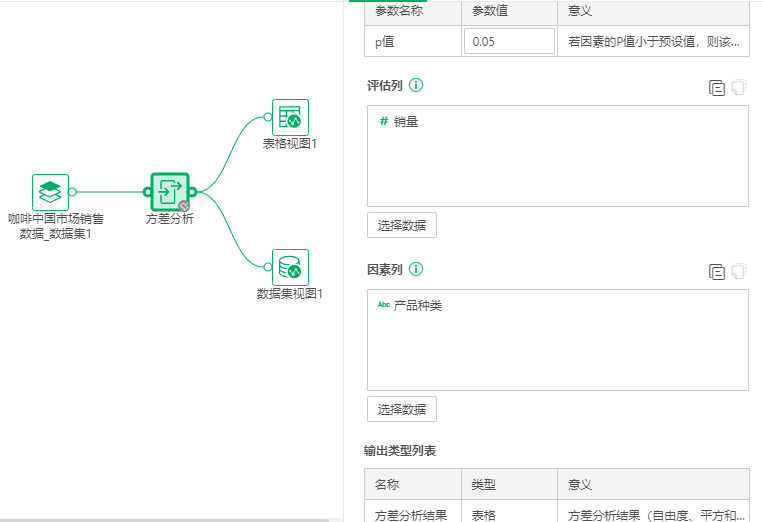Viewport: 762px width, 522px height.
Task: Paste into the 评估列 field list
Action: click(x=739, y=88)
